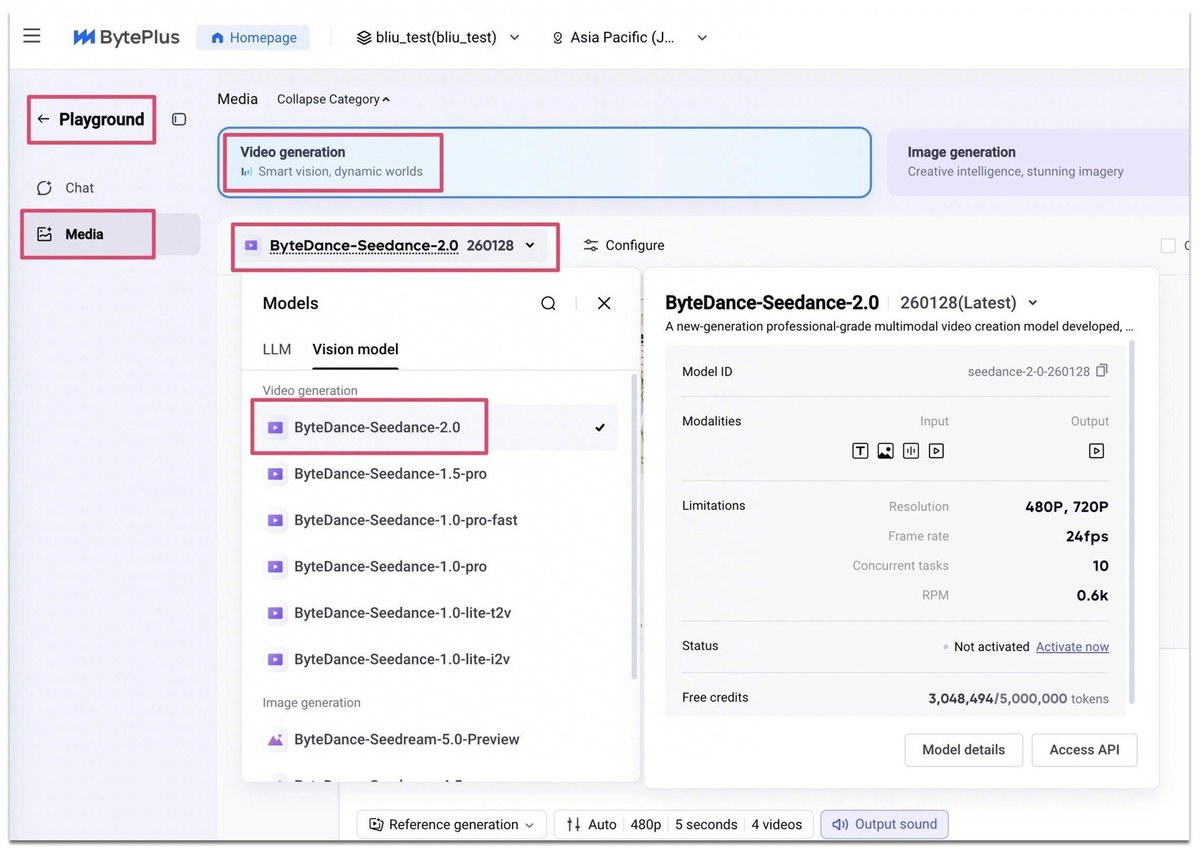
Task: Click the BytePlus logo
Action: click(x=126, y=37)
